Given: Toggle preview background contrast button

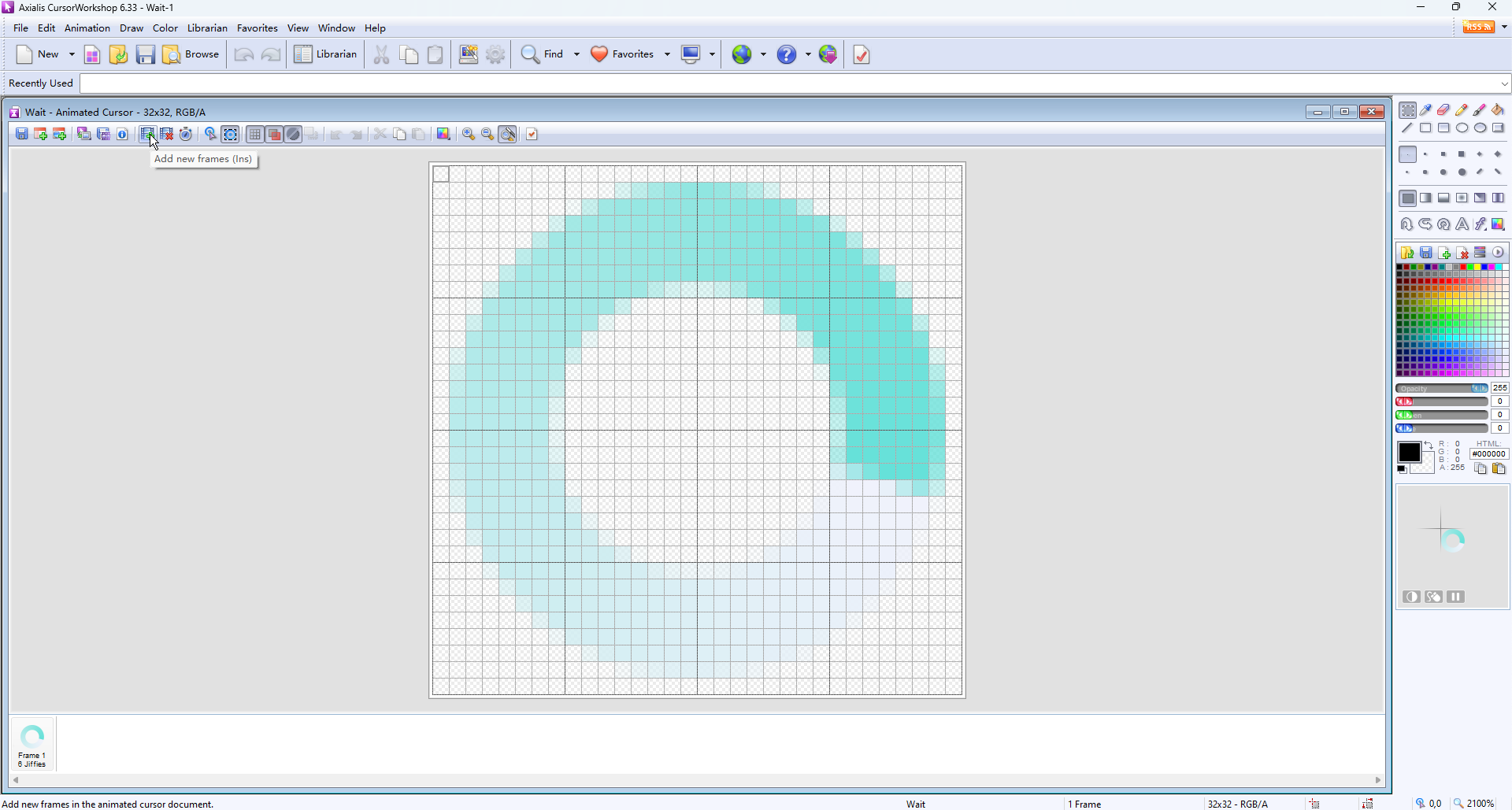Looking at the screenshot, I should tap(1411, 597).
